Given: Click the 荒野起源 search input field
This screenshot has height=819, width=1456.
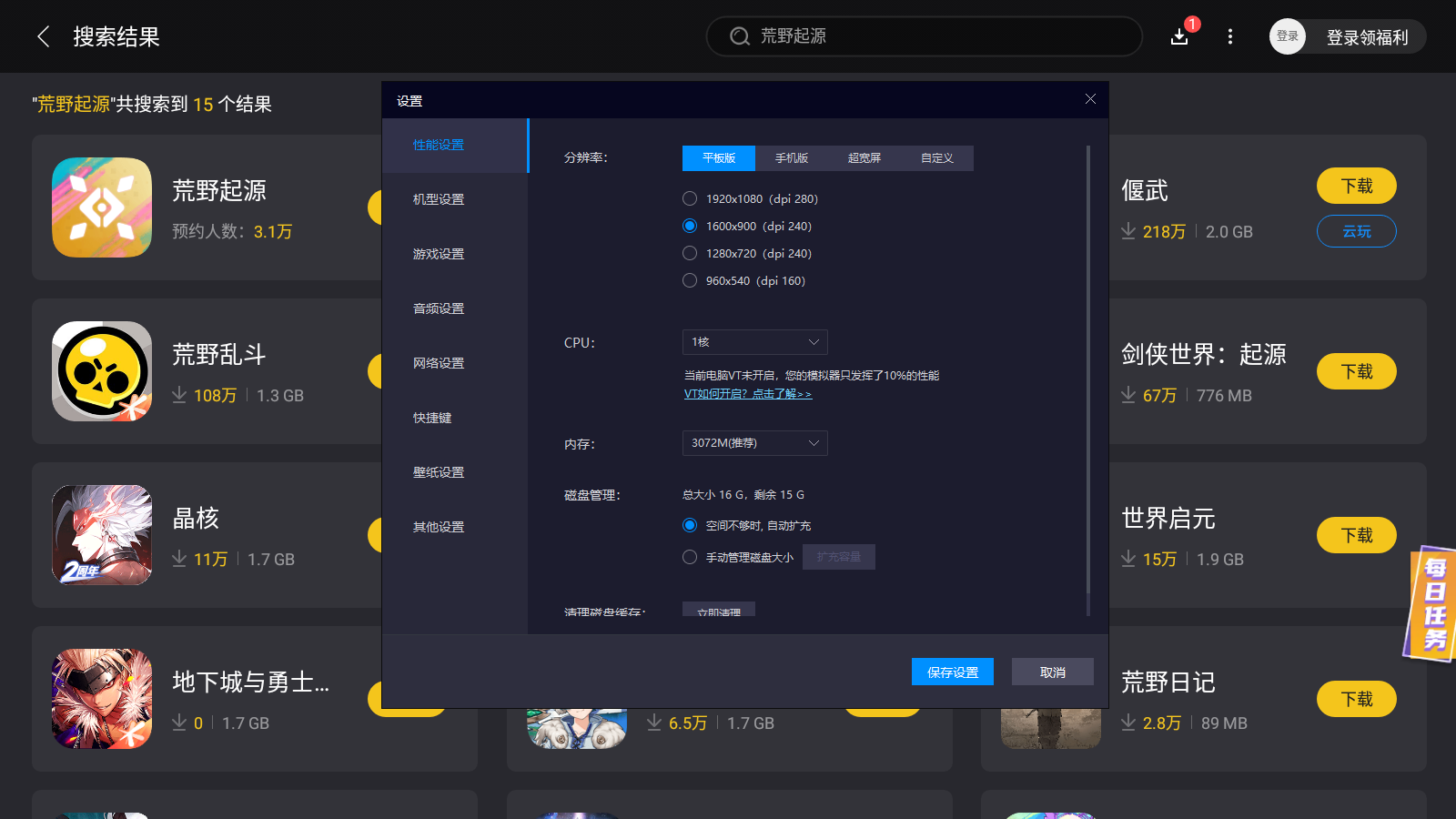Looking at the screenshot, I should click(x=925, y=36).
